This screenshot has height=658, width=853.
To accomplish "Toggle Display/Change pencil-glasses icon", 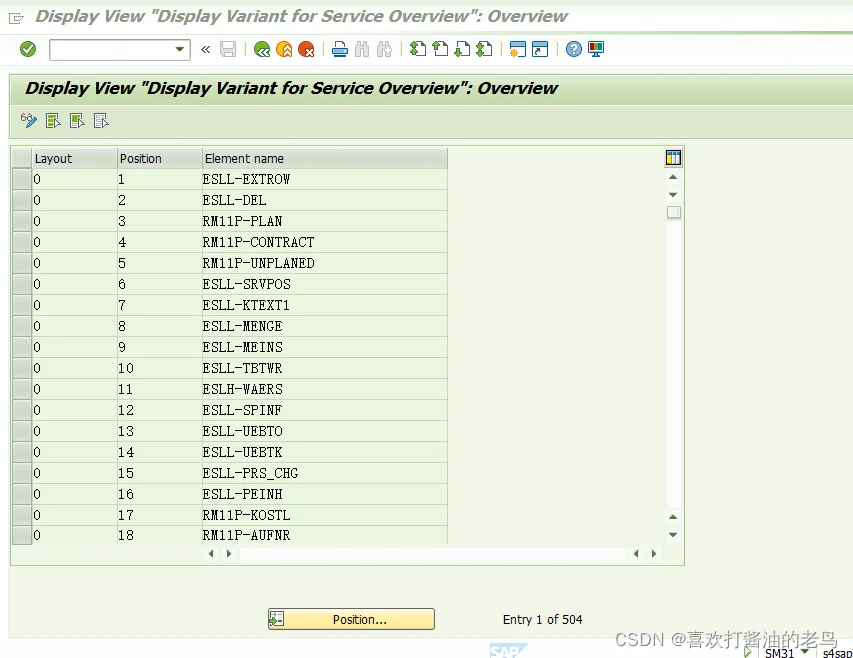I will pyautogui.click(x=29, y=120).
